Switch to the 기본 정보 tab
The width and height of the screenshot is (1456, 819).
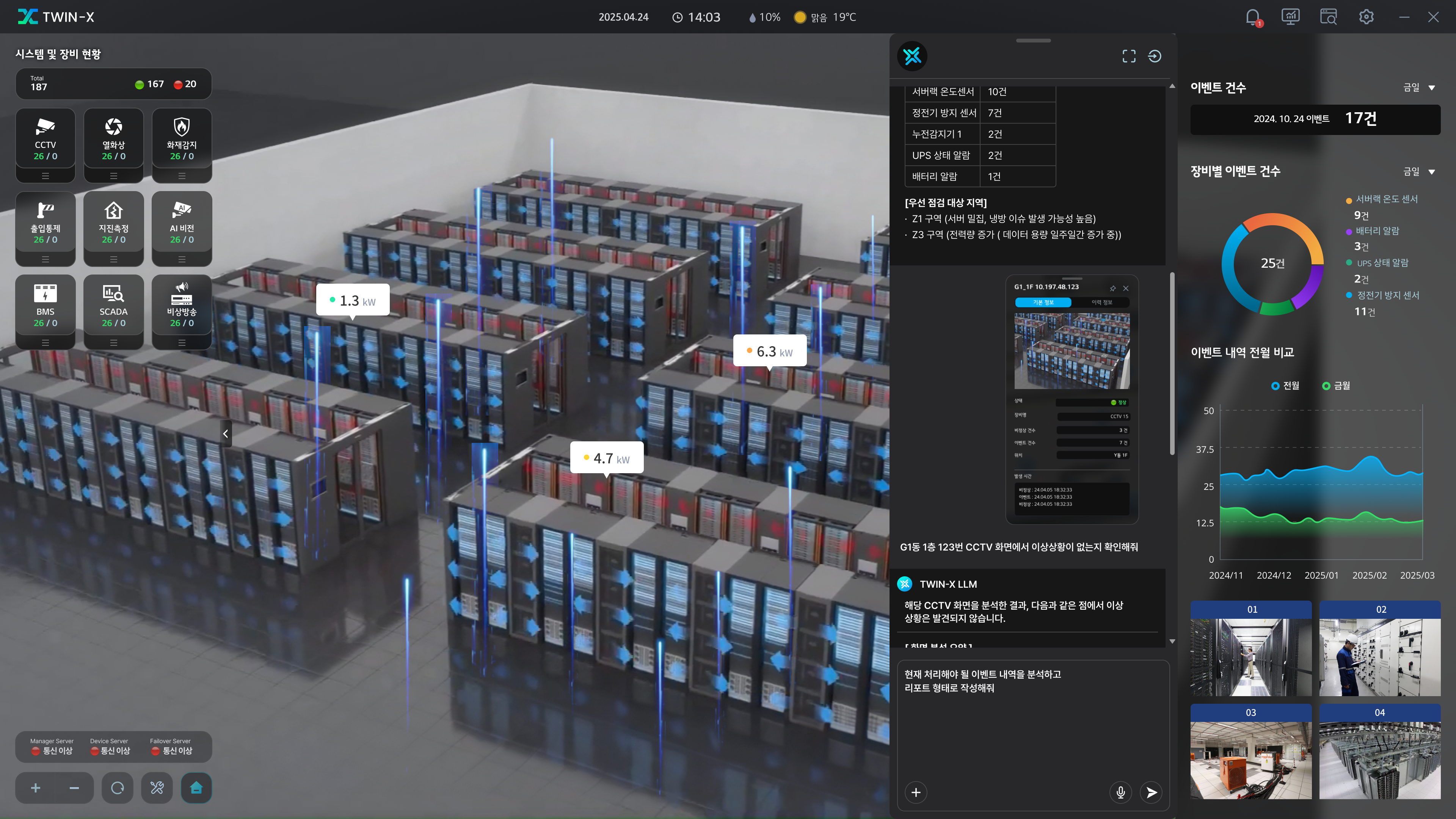(1043, 303)
